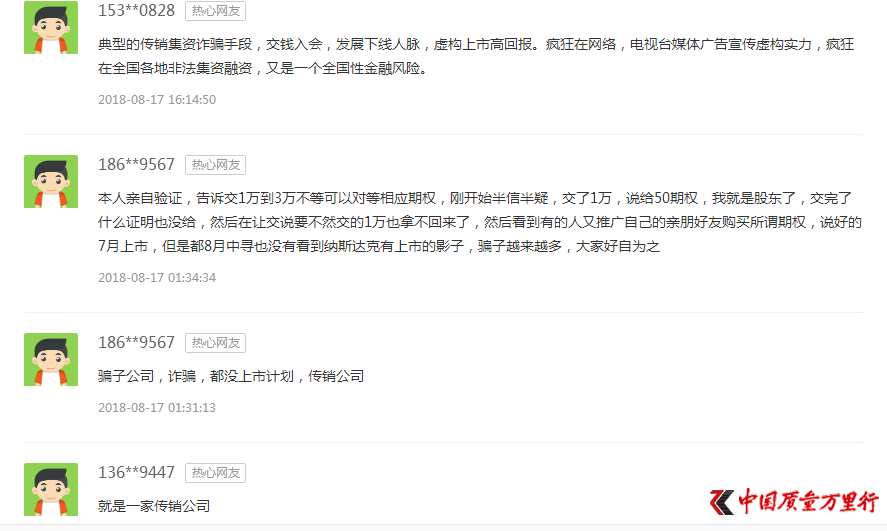Open username 186**9567 on the 骗子公司 comment
The image size is (887, 531).
tap(136, 343)
